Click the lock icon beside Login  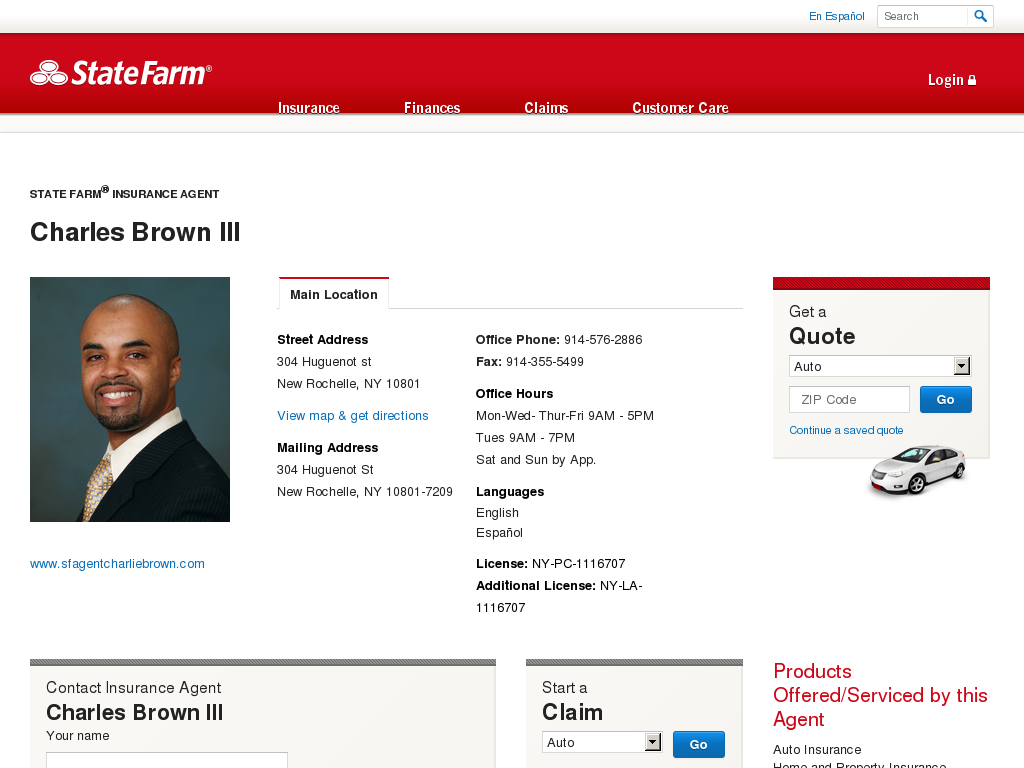[972, 80]
